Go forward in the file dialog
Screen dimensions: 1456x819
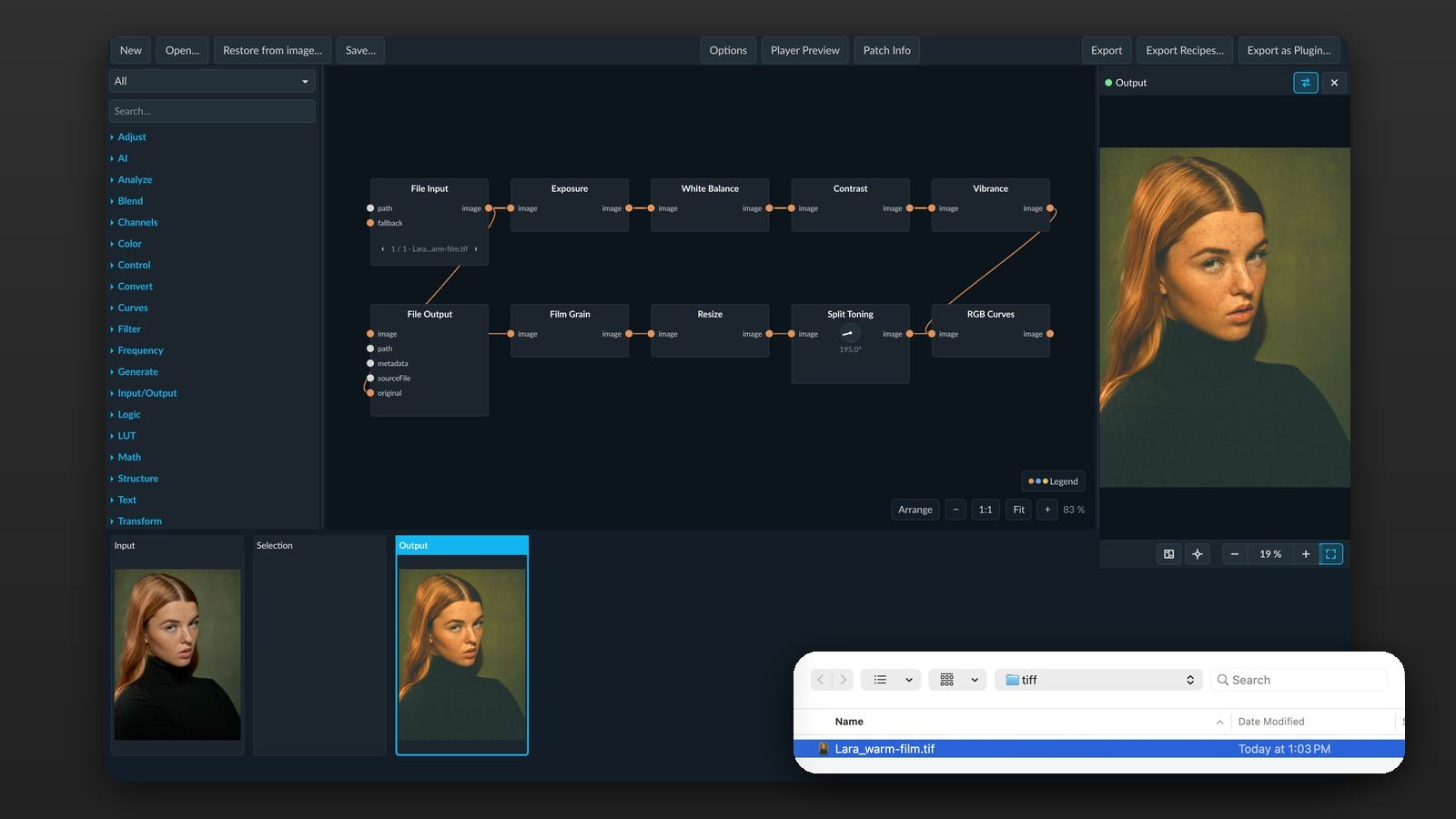pyautogui.click(x=844, y=680)
